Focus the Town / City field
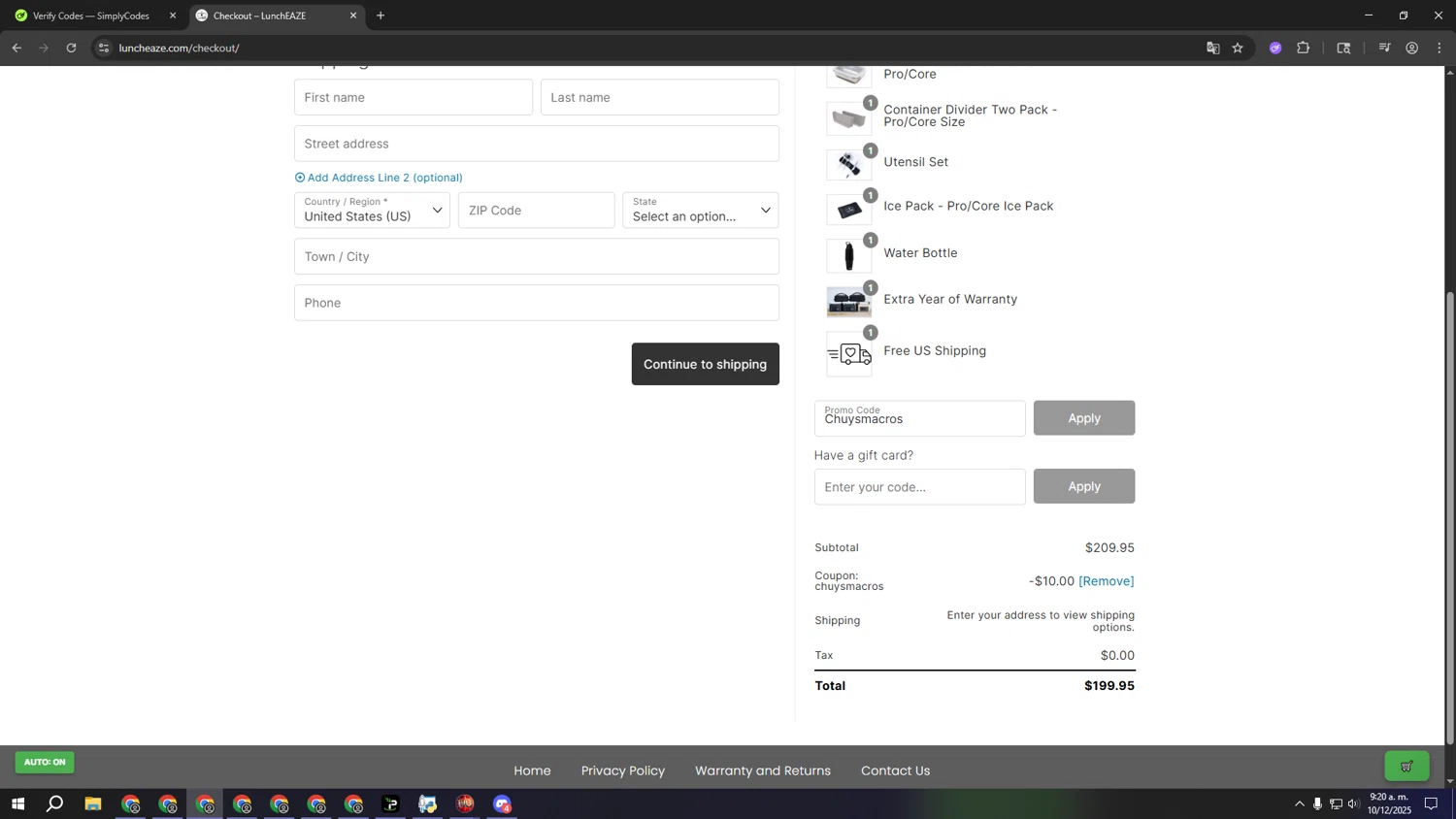The image size is (1456, 819). pos(537,256)
